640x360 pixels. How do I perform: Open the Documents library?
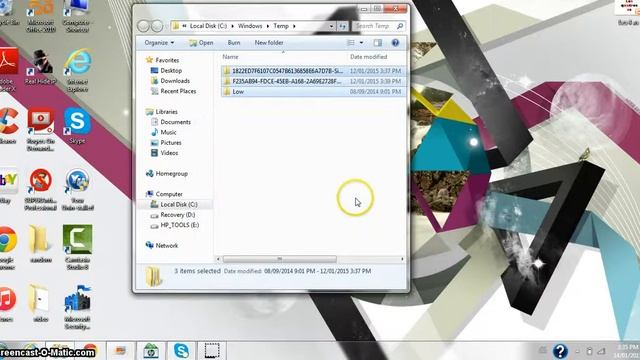[175, 122]
